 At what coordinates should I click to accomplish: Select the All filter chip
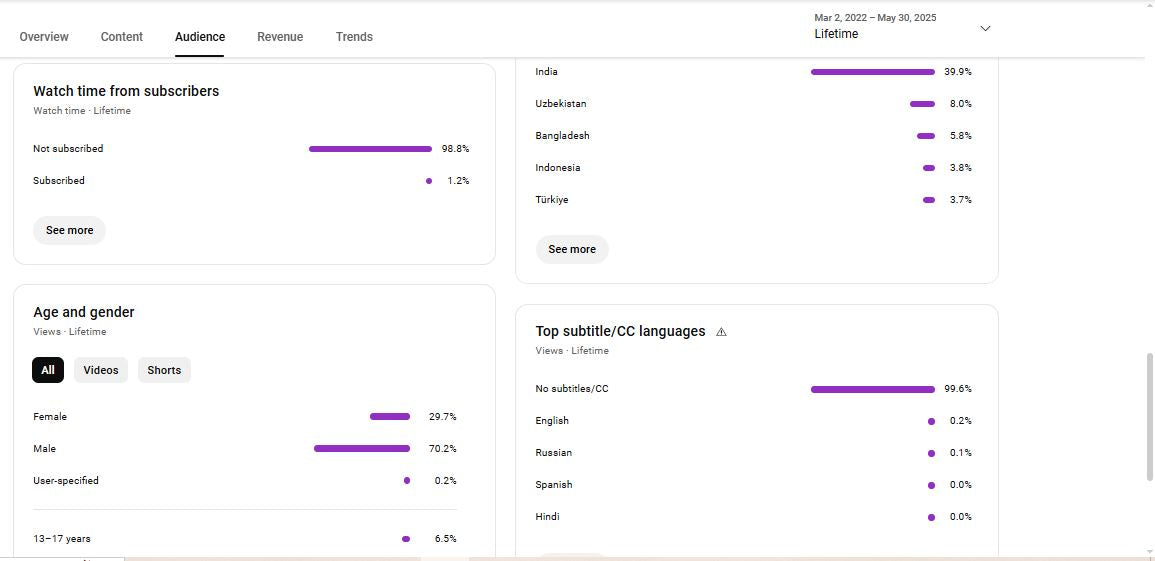tap(48, 370)
